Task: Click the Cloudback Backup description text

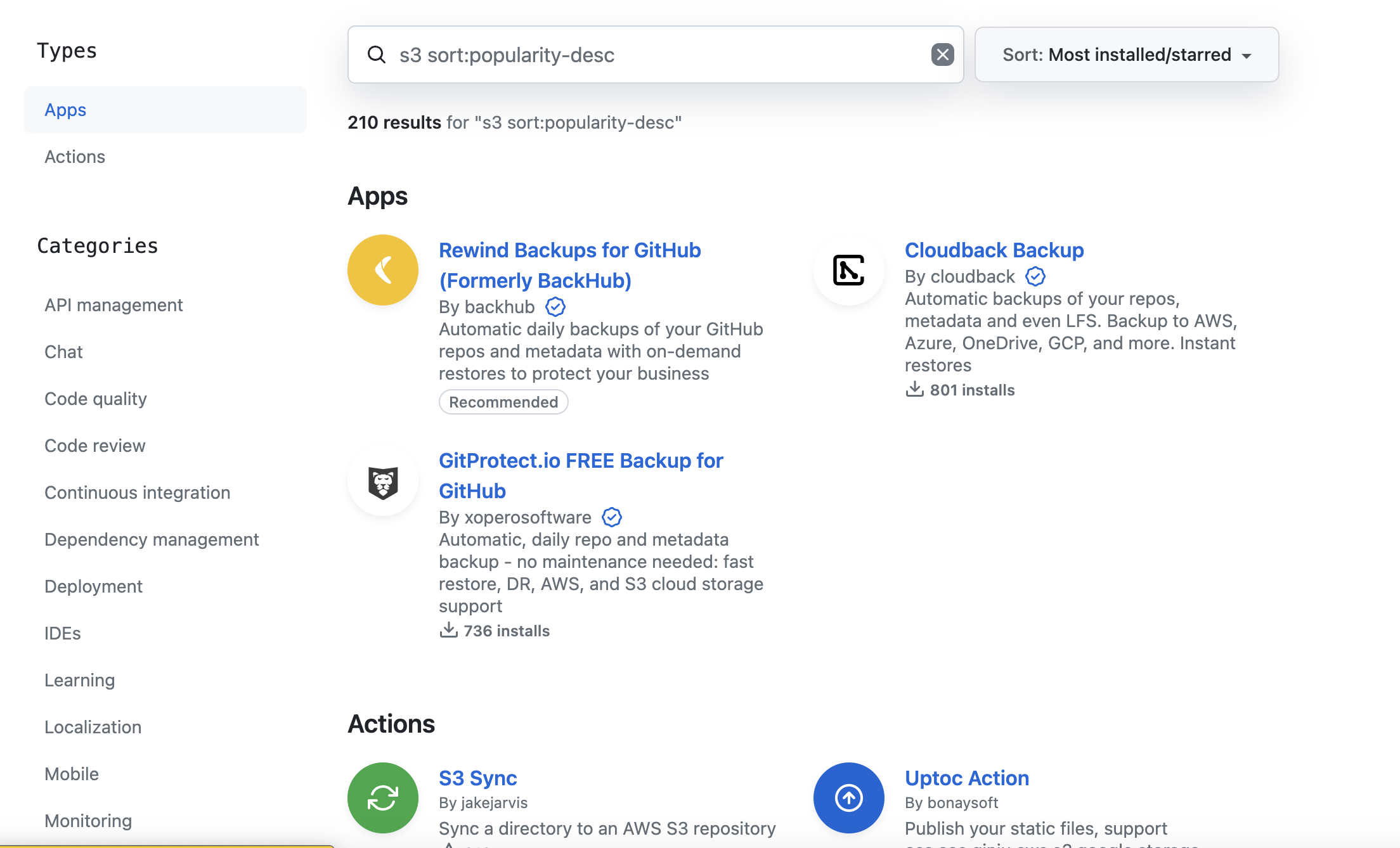Action: point(1071,331)
